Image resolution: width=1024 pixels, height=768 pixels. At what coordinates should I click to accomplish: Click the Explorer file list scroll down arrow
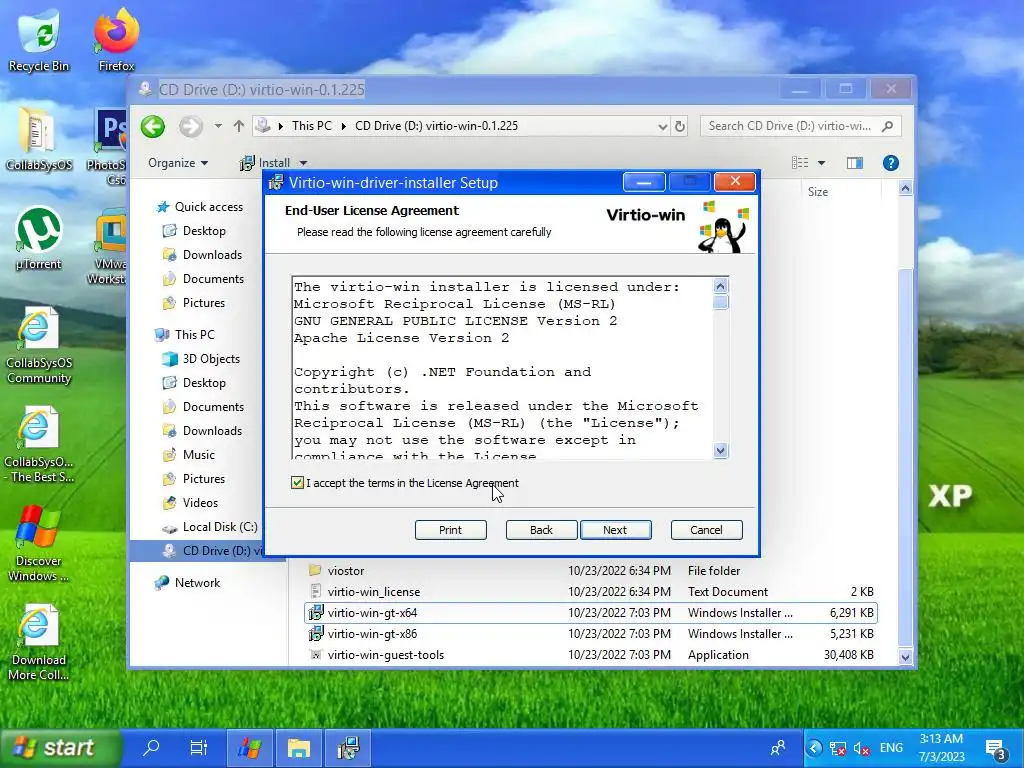click(905, 657)
